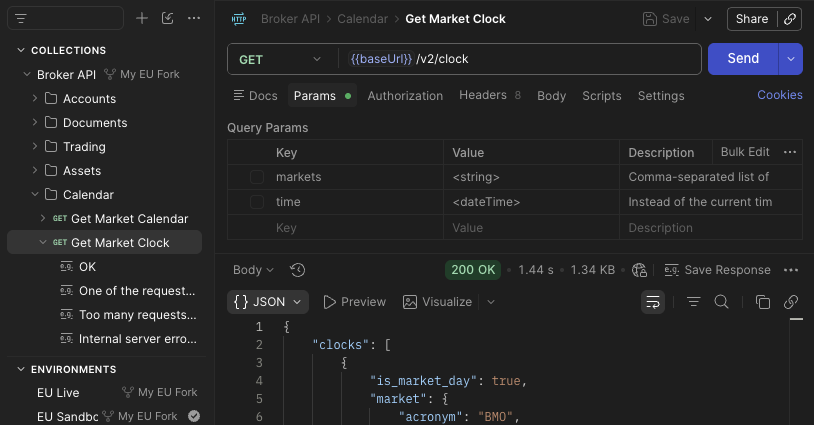Screen dimensions: 814x425
Task: Switch to the Authorization tab
Action: [x=405, y=95]
